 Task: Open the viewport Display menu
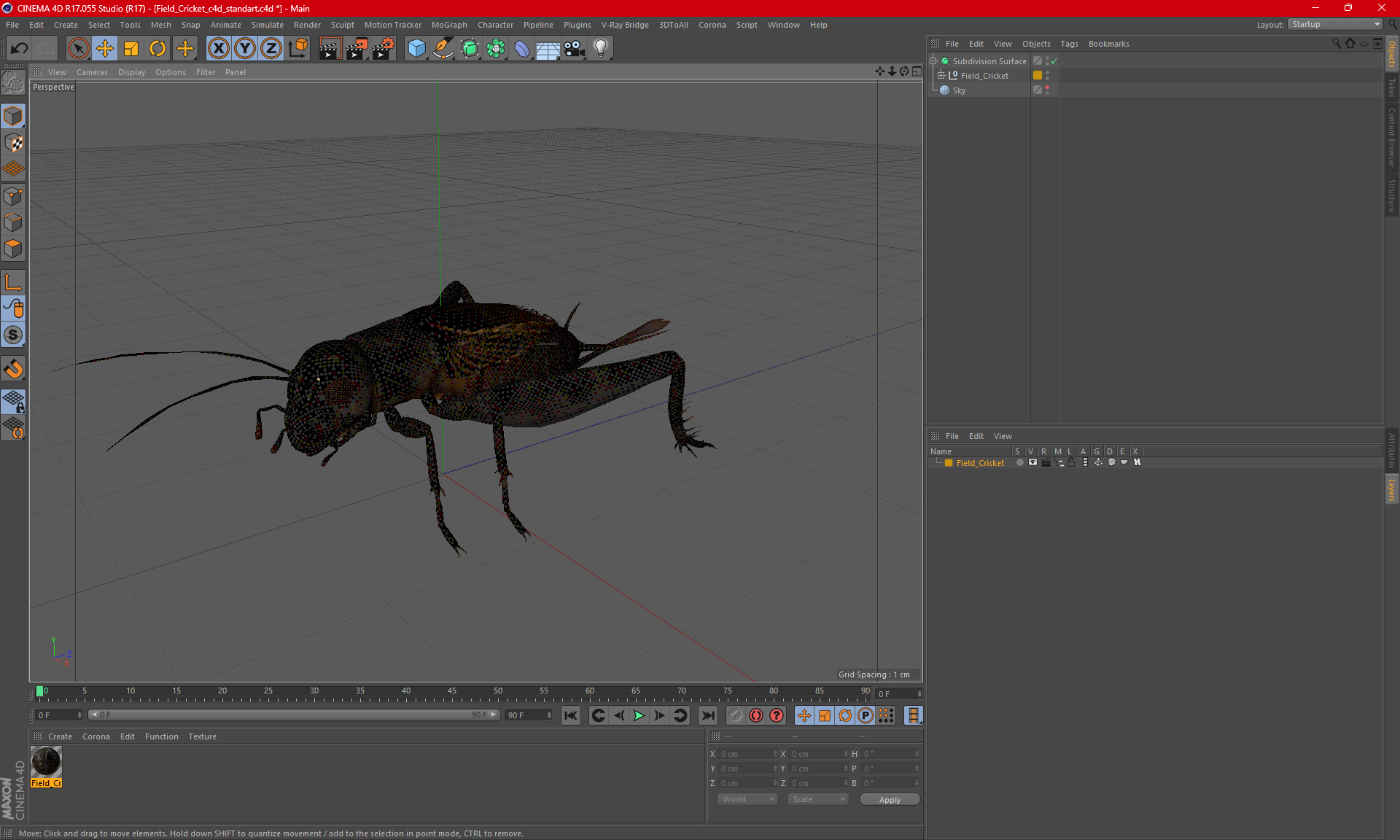point(131,72)
